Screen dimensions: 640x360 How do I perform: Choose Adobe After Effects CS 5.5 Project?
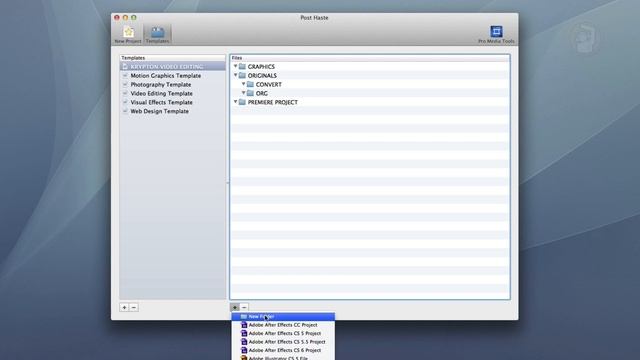[283, 342]
